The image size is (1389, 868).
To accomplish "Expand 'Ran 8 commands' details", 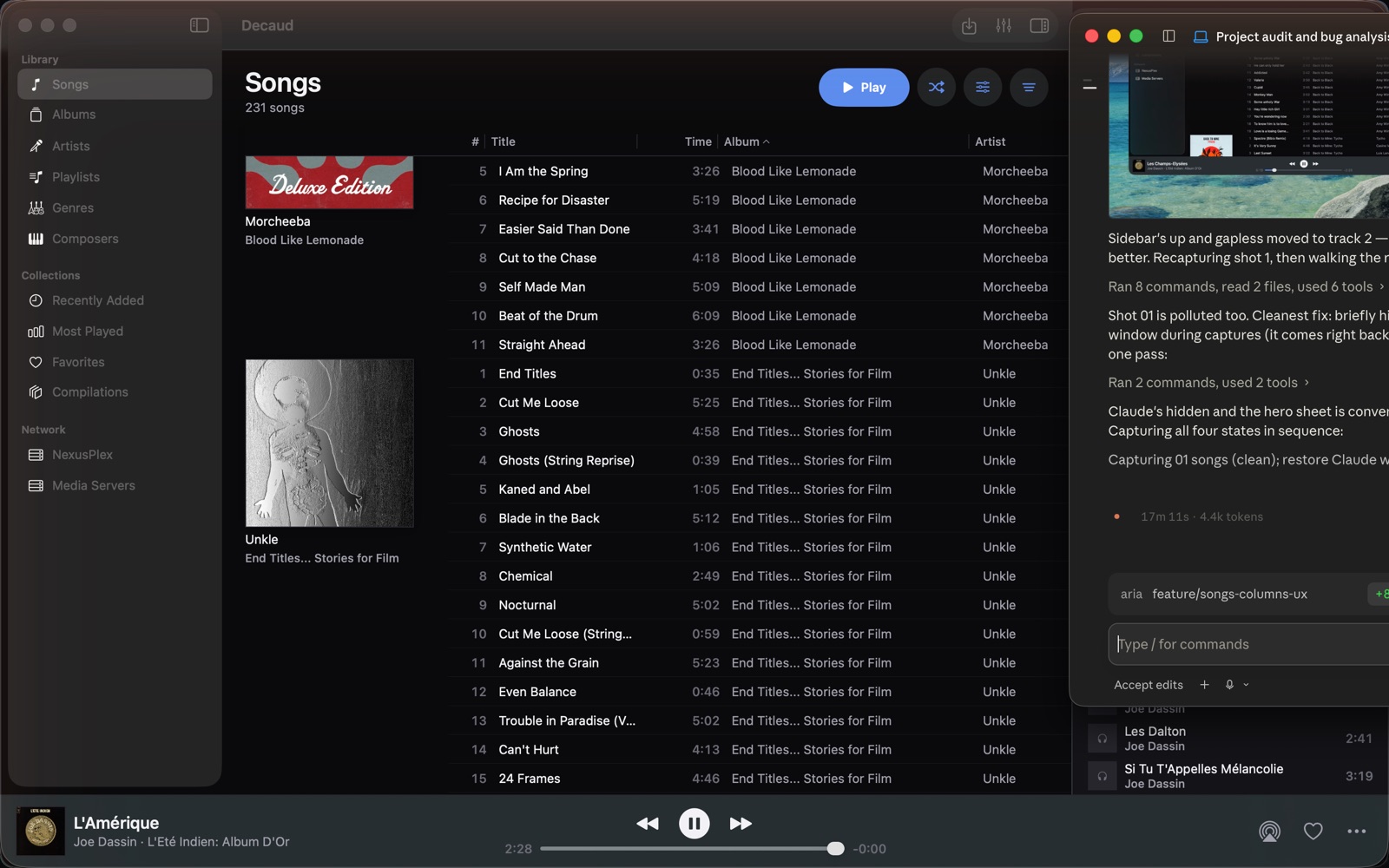I will pyautogui.click(x=1246, y=286).
